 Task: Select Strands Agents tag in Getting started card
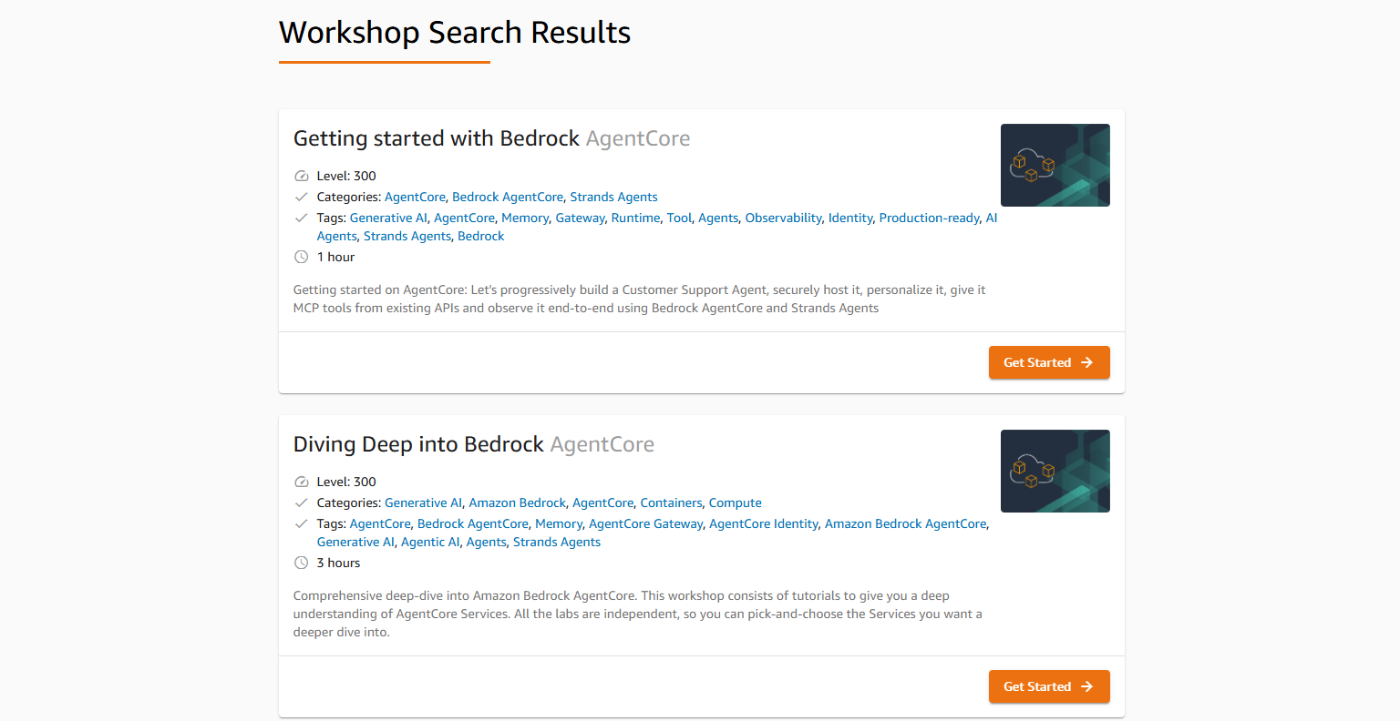point(407,236)
